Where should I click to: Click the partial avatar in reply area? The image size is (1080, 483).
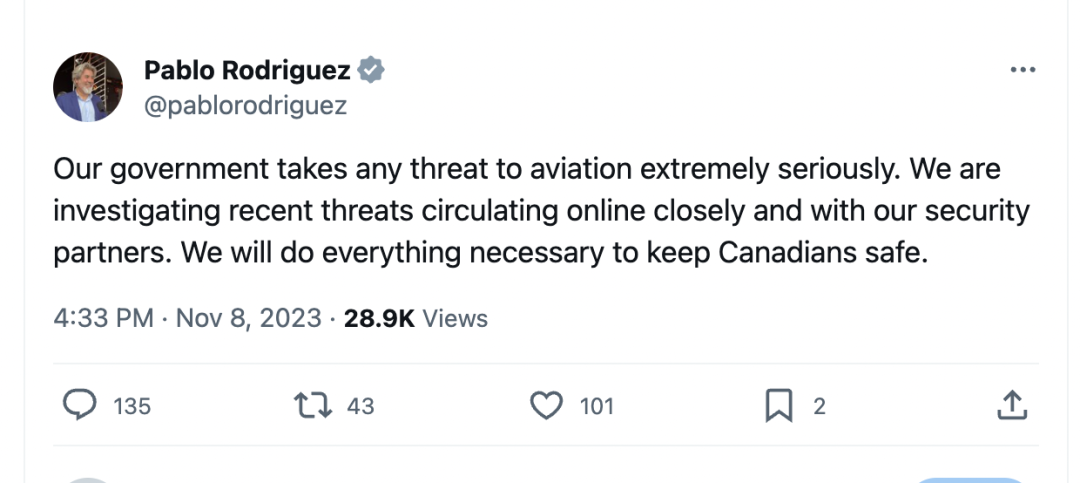(87, 480)
